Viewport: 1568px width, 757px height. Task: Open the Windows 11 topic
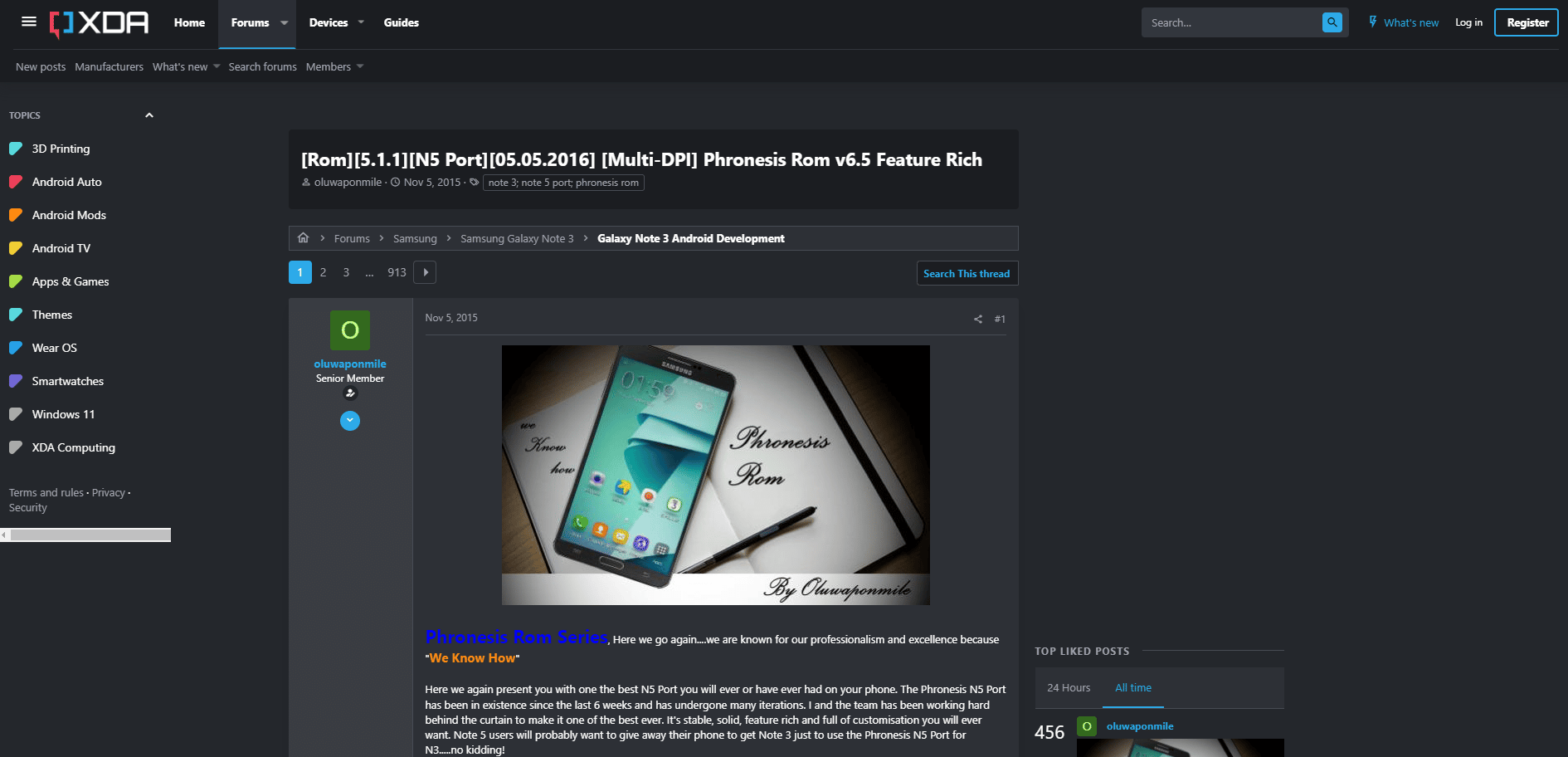tap(63, 414)
